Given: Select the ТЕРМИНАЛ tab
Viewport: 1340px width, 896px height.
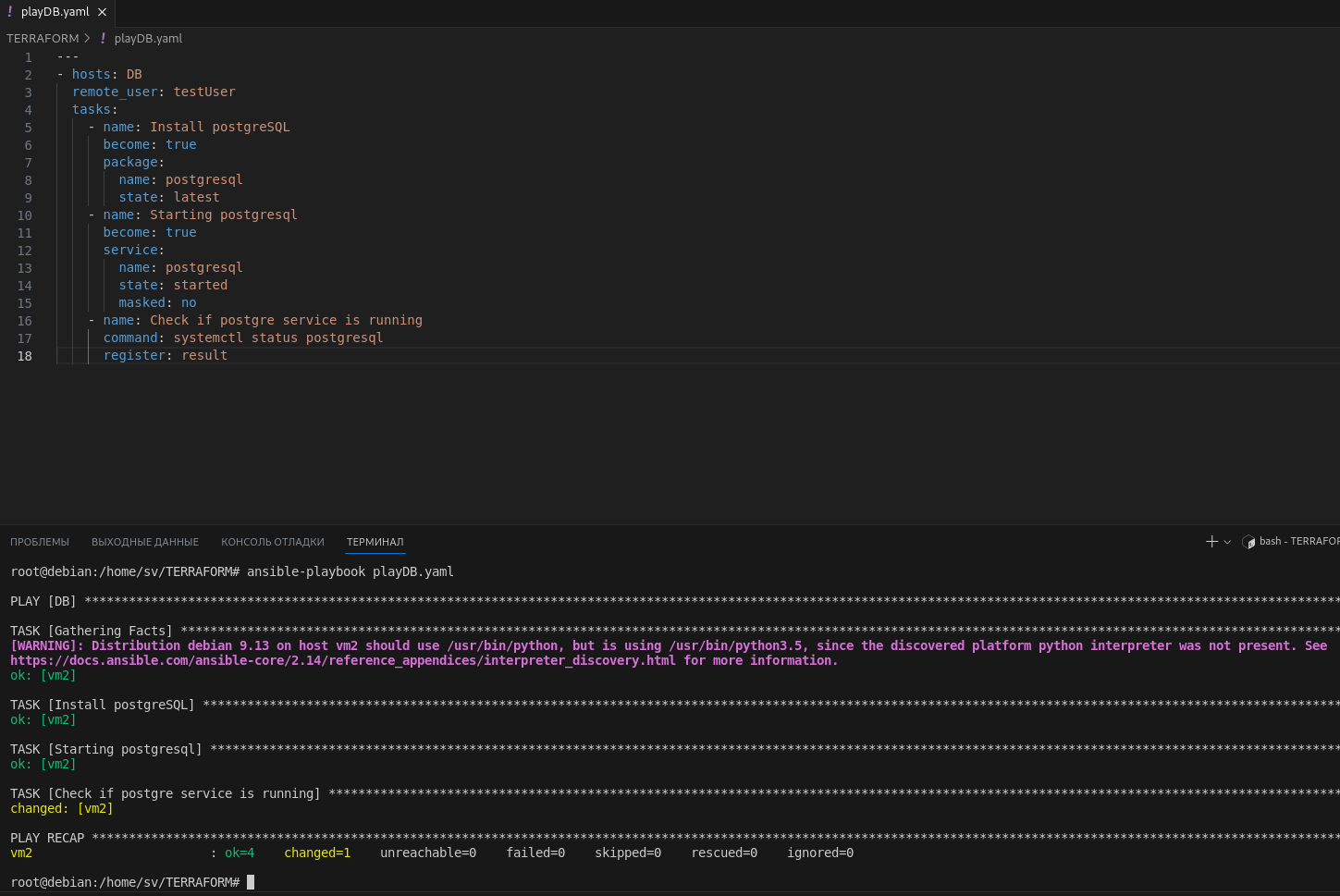Looking at the screenshot, I should 375,542.
